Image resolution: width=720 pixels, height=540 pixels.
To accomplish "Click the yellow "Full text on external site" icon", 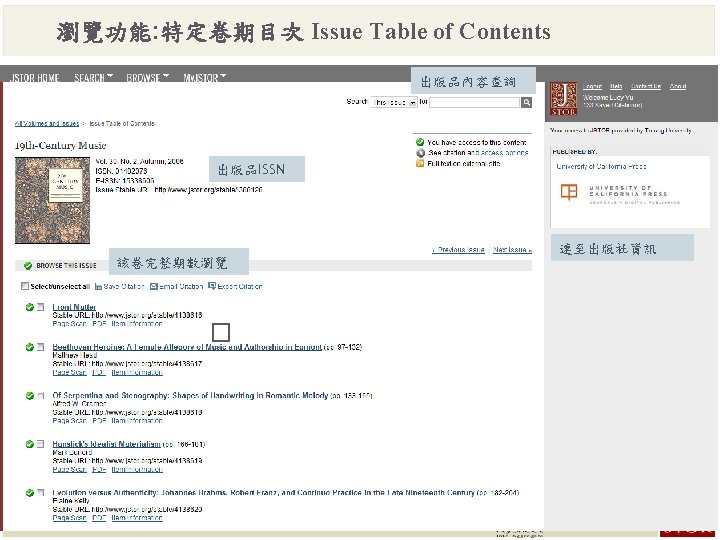I will tap(420, 163).
